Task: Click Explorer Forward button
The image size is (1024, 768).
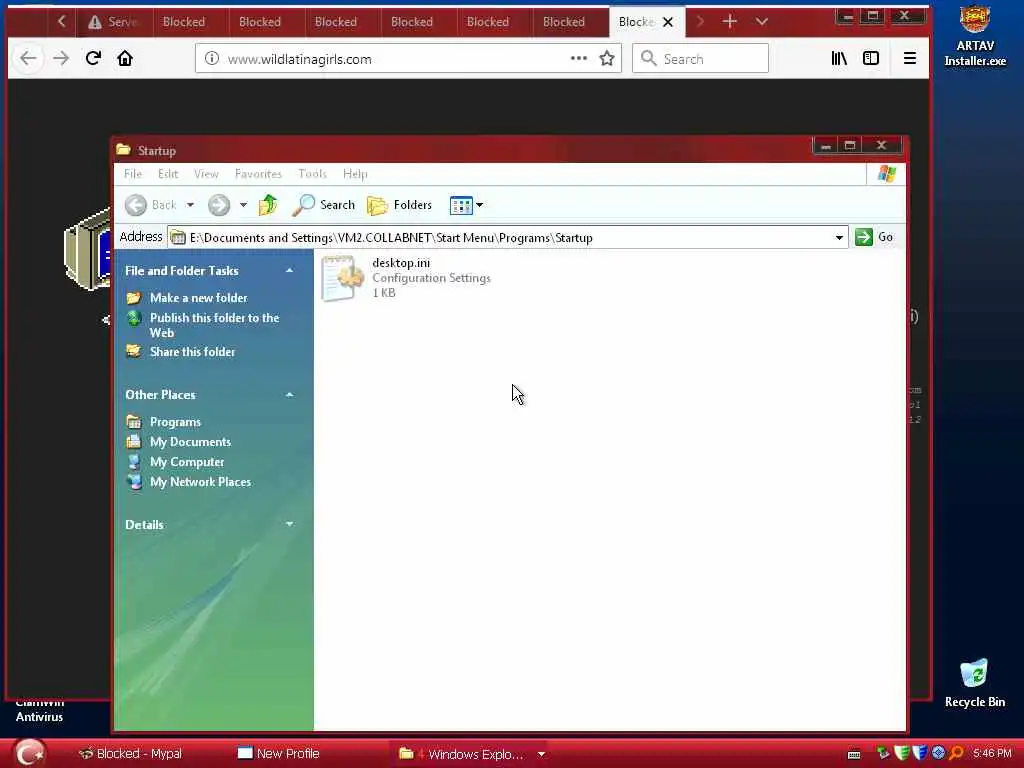Action: pos(219,205)
